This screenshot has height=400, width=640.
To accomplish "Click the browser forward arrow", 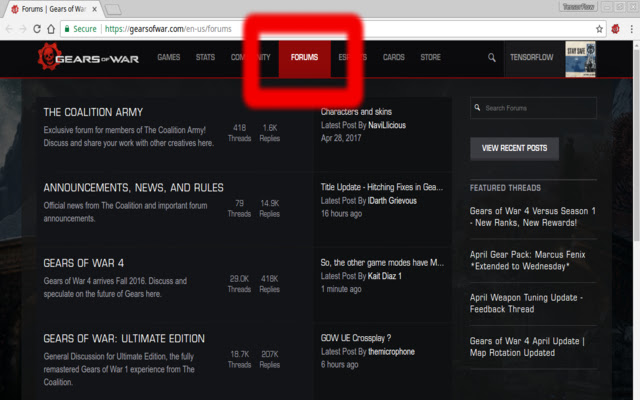I will 23,29.
